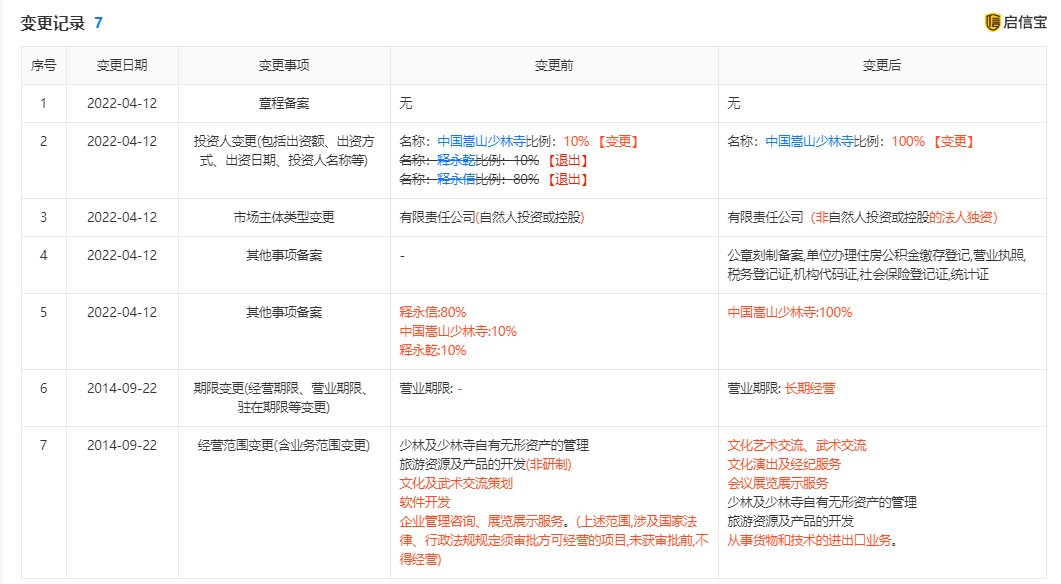Screen dimensions: 1061x584
Task: Click the red 中国嵩山少林寺:100% entry
Action: point(790,312)
